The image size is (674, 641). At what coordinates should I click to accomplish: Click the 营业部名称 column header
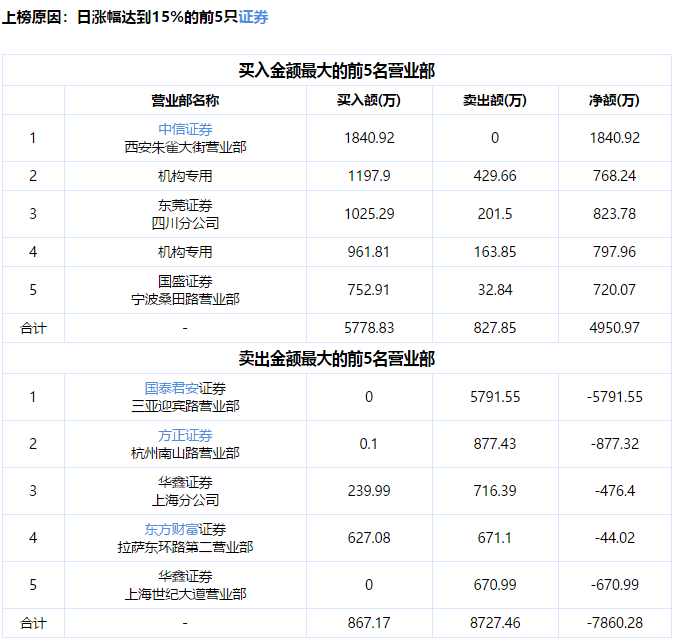(185, 100)
